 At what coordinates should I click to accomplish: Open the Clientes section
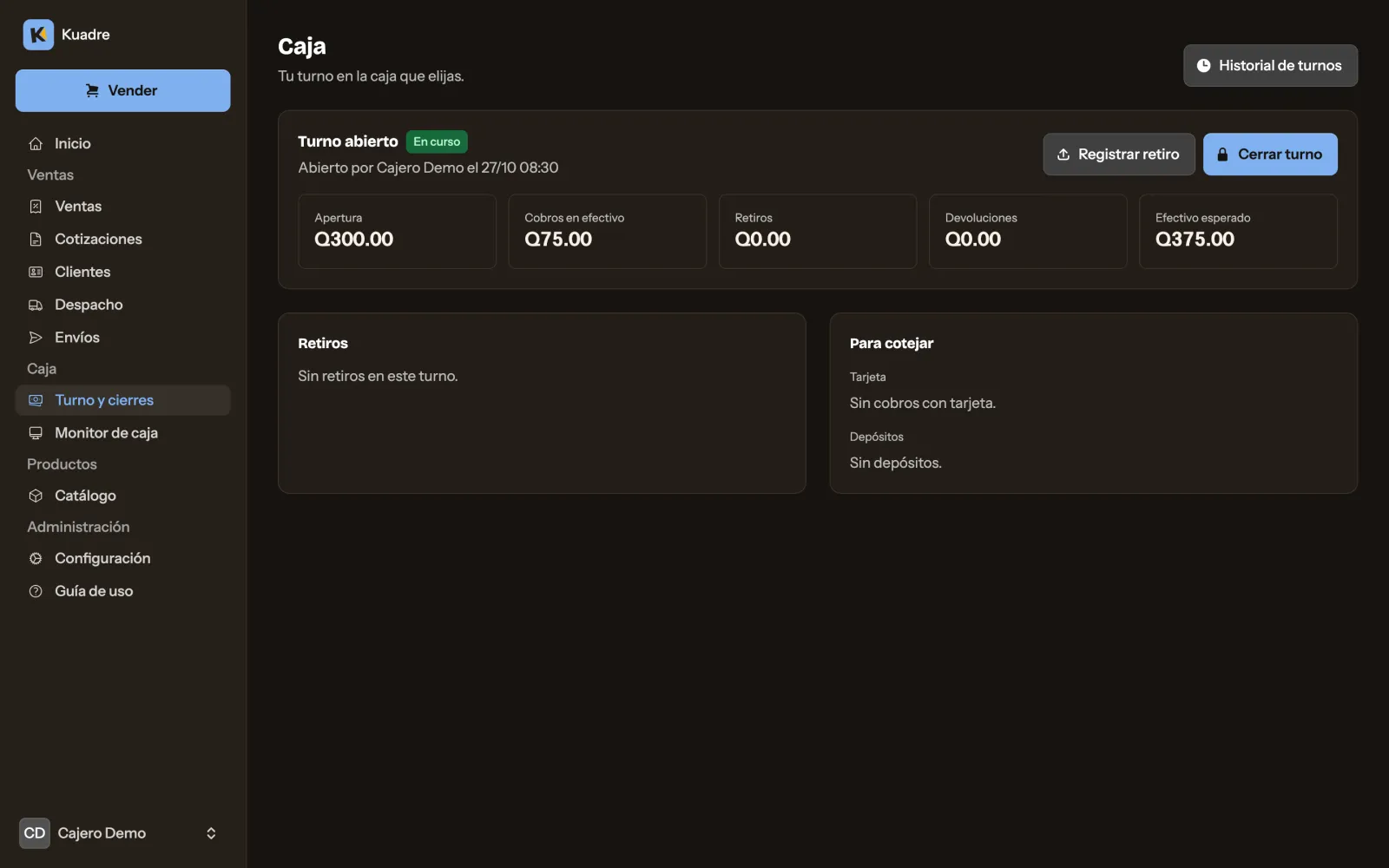click(x=122, y=273)
